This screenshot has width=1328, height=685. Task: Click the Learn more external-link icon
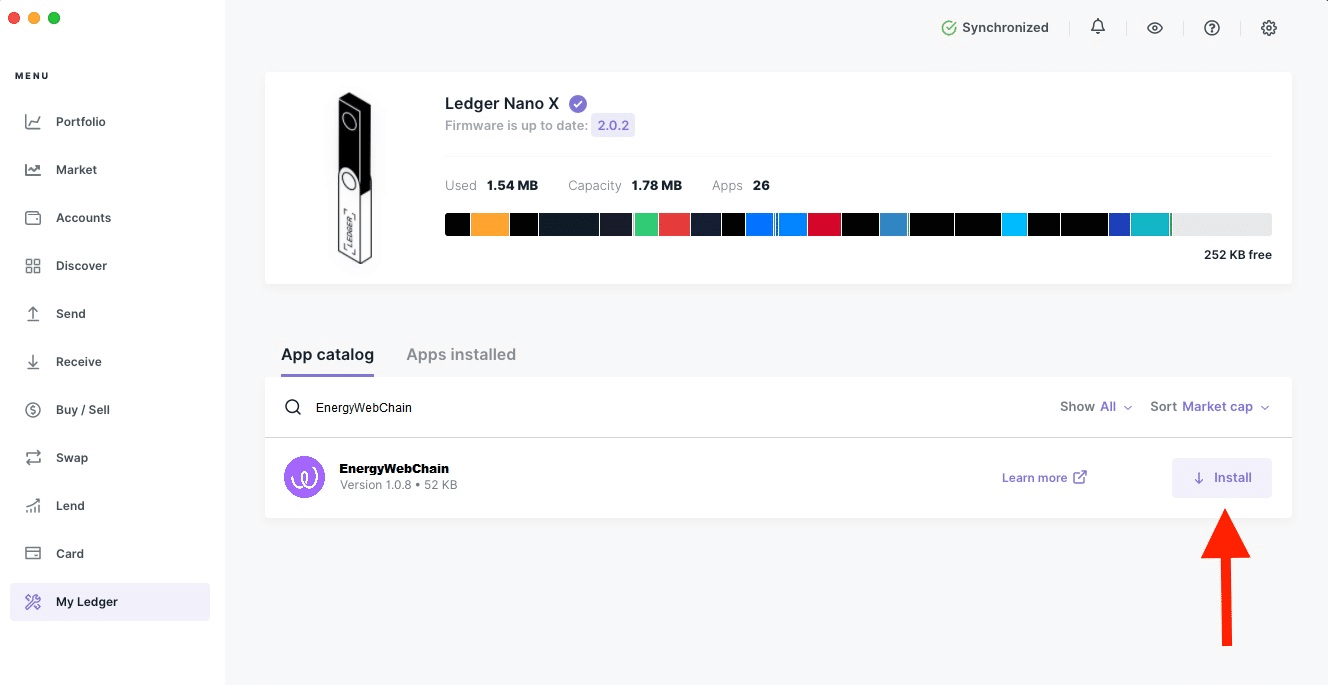pos(1080,477)
